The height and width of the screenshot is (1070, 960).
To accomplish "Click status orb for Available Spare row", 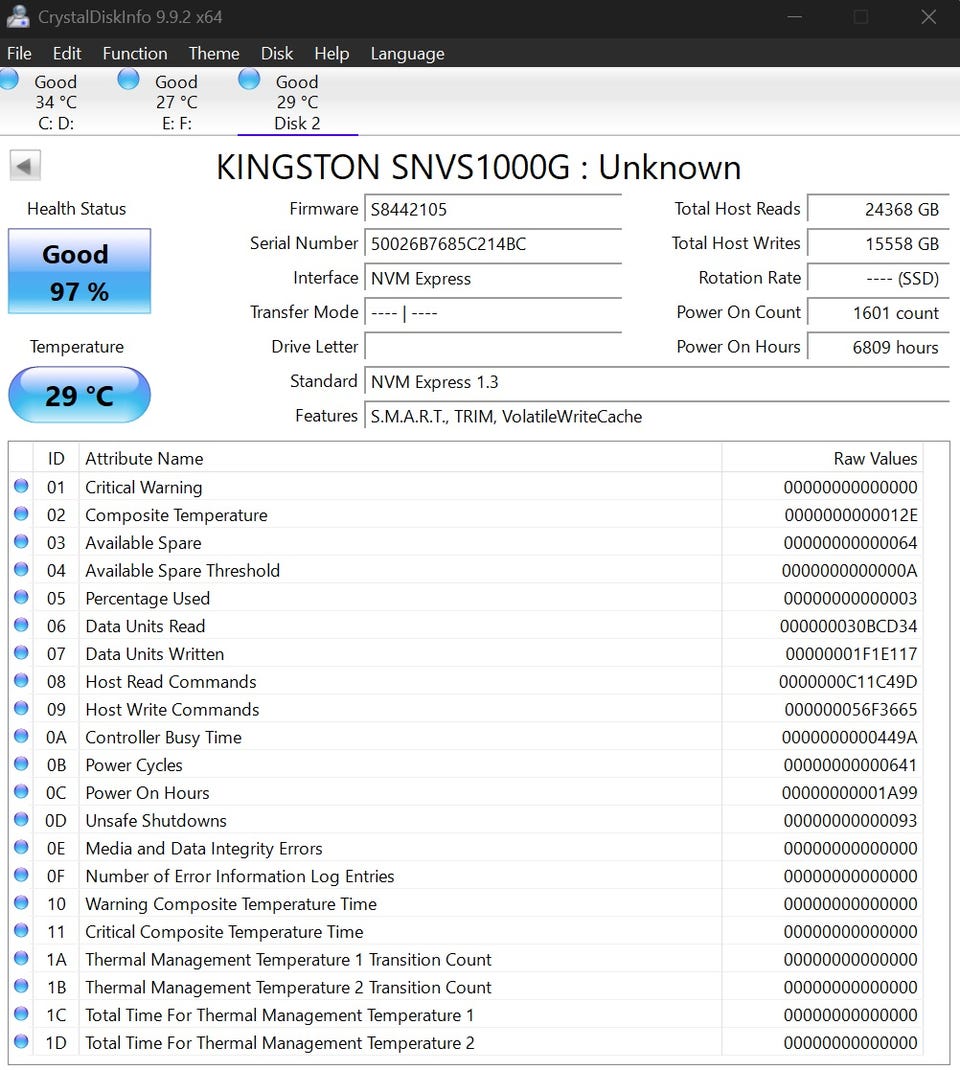I will [x=21, y=542].
